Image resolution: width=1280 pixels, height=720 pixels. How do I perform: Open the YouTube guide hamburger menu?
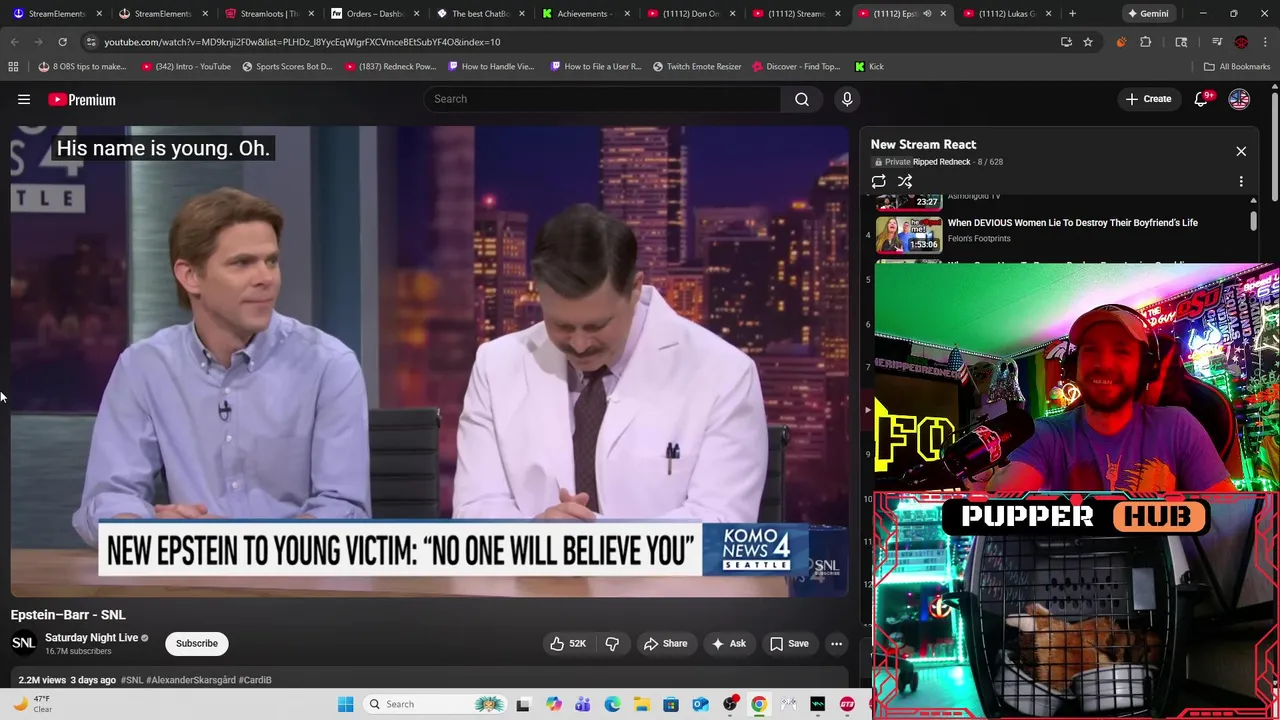point(24,100)
